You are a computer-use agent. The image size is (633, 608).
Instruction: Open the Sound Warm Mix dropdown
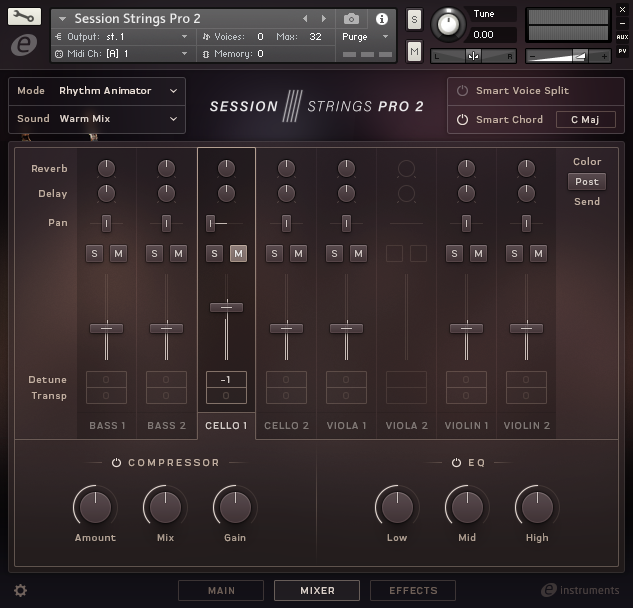point(97,119)
